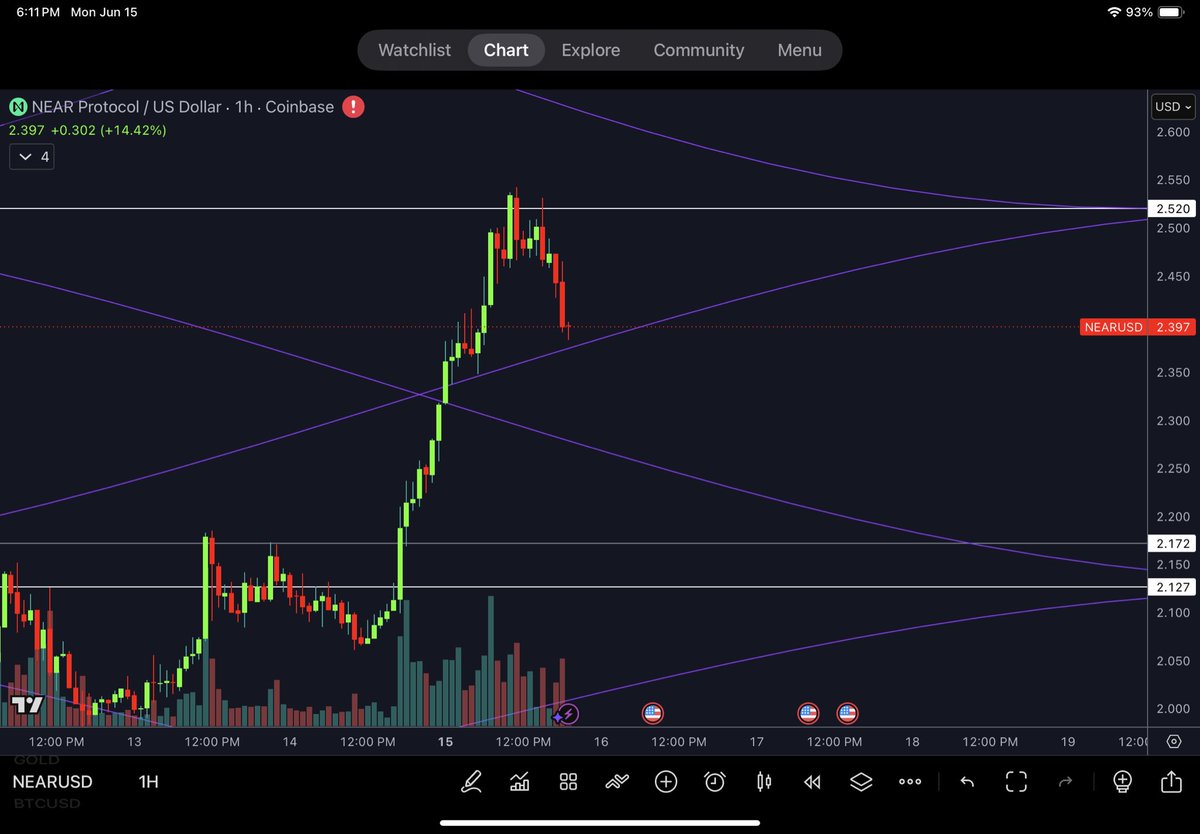Image resolution: width=1200 pixels, height=834 pixels.
Task: Open the Menu tab
Action: coord(799,50)
